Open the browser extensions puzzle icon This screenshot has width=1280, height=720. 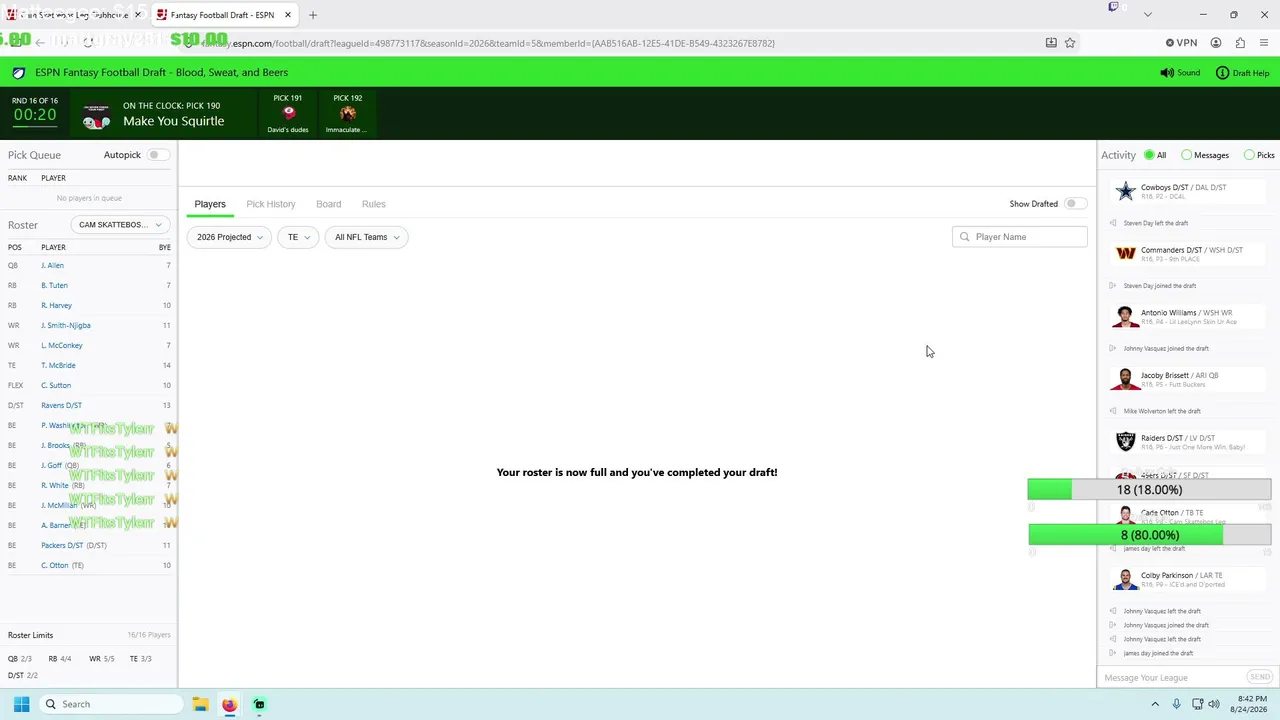1240,43
